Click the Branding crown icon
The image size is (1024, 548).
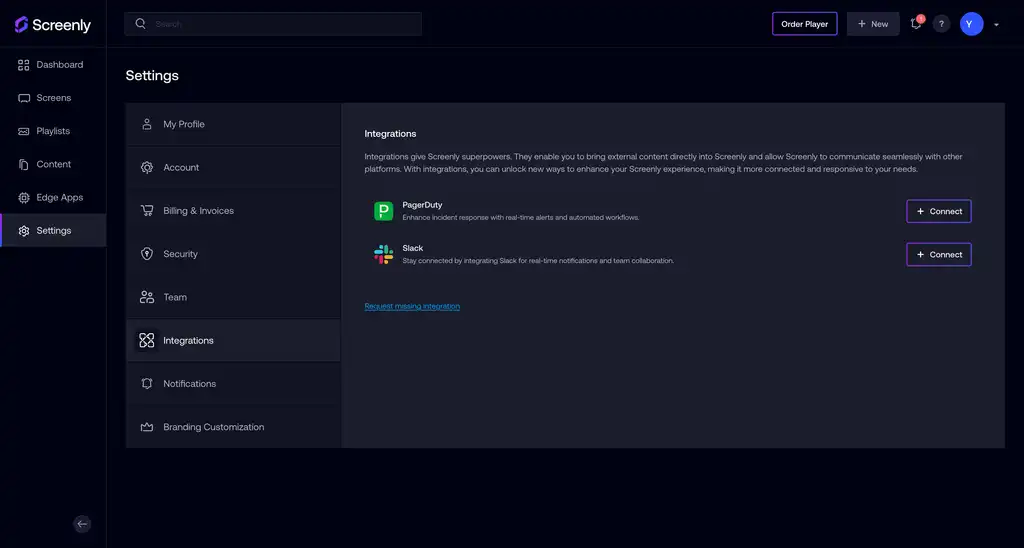pyautogui.click(x=147, y=427)
